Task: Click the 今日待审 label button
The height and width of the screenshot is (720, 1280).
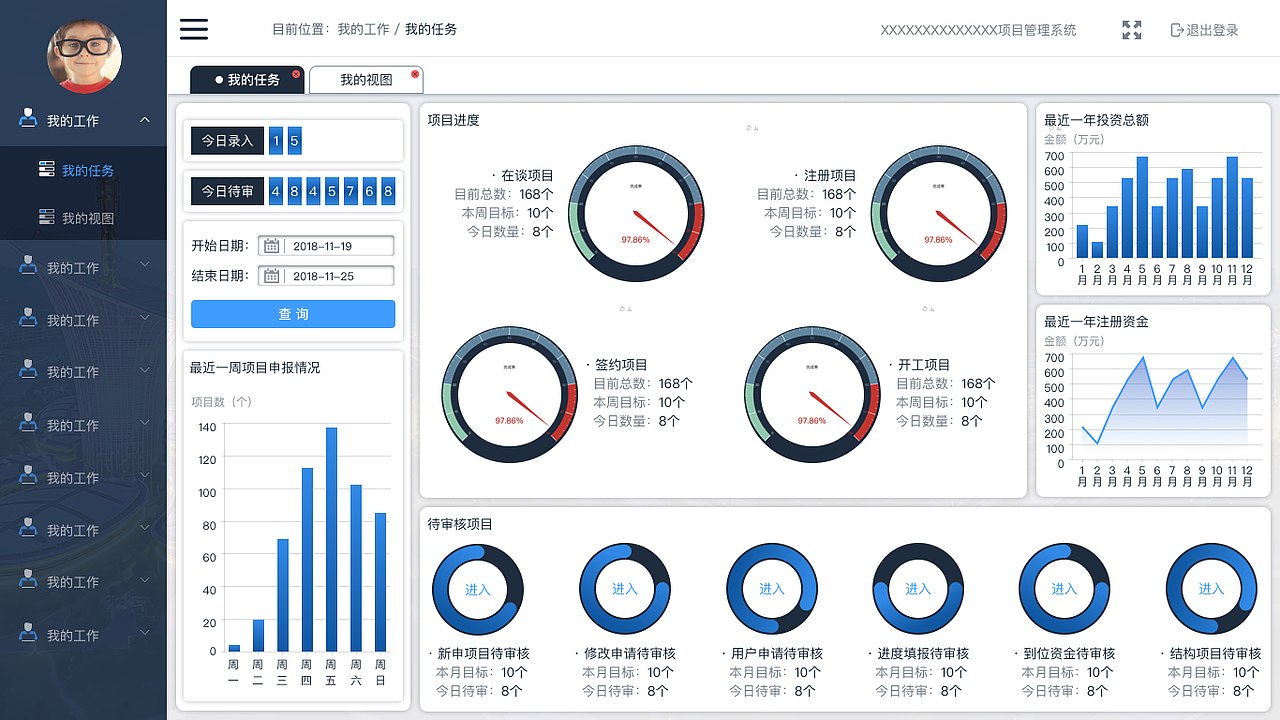Action: [x=228, y=191]
